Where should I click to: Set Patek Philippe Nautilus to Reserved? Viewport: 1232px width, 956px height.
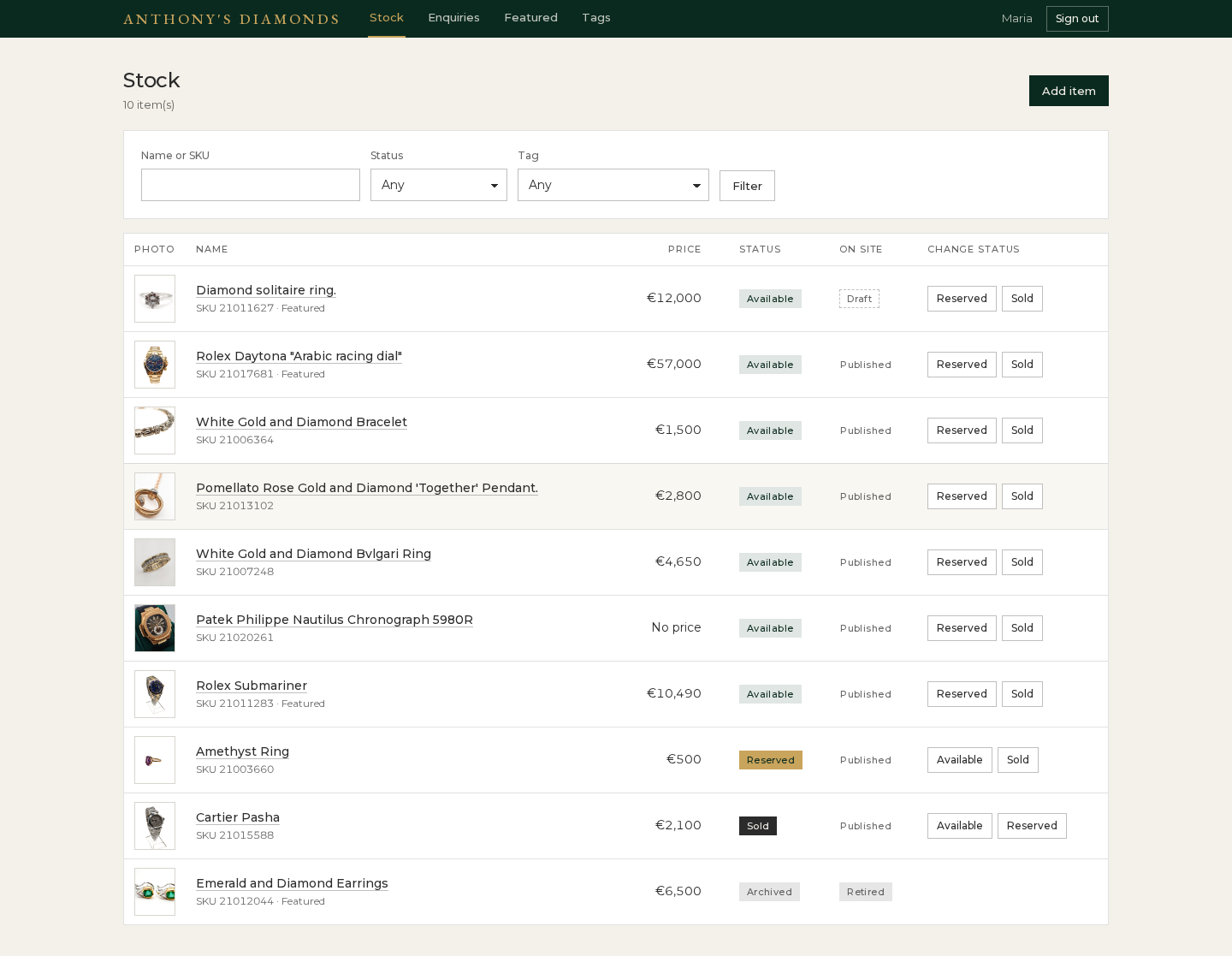pos(962,628)
